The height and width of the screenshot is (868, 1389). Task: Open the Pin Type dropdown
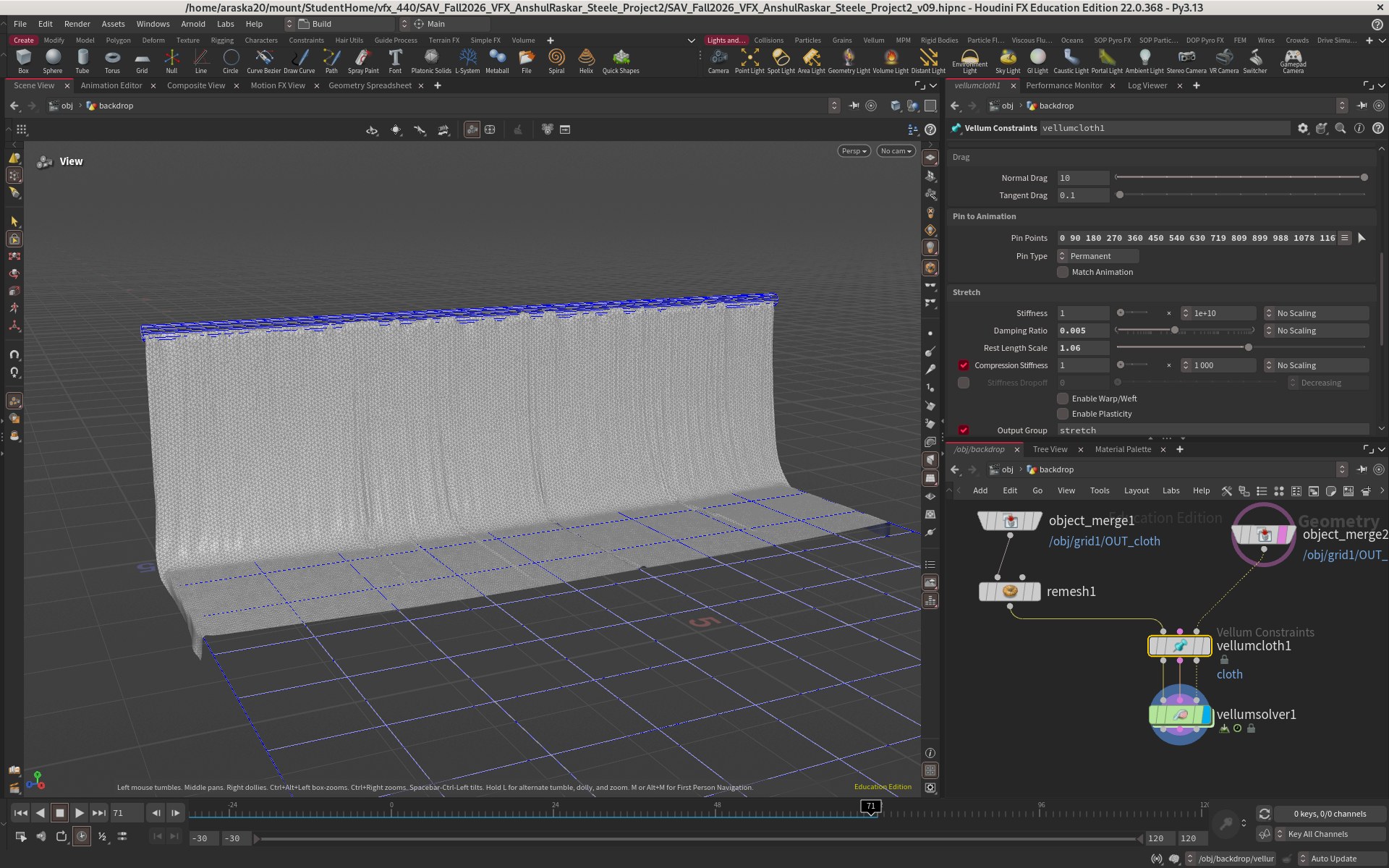[x=1098, y=256]
